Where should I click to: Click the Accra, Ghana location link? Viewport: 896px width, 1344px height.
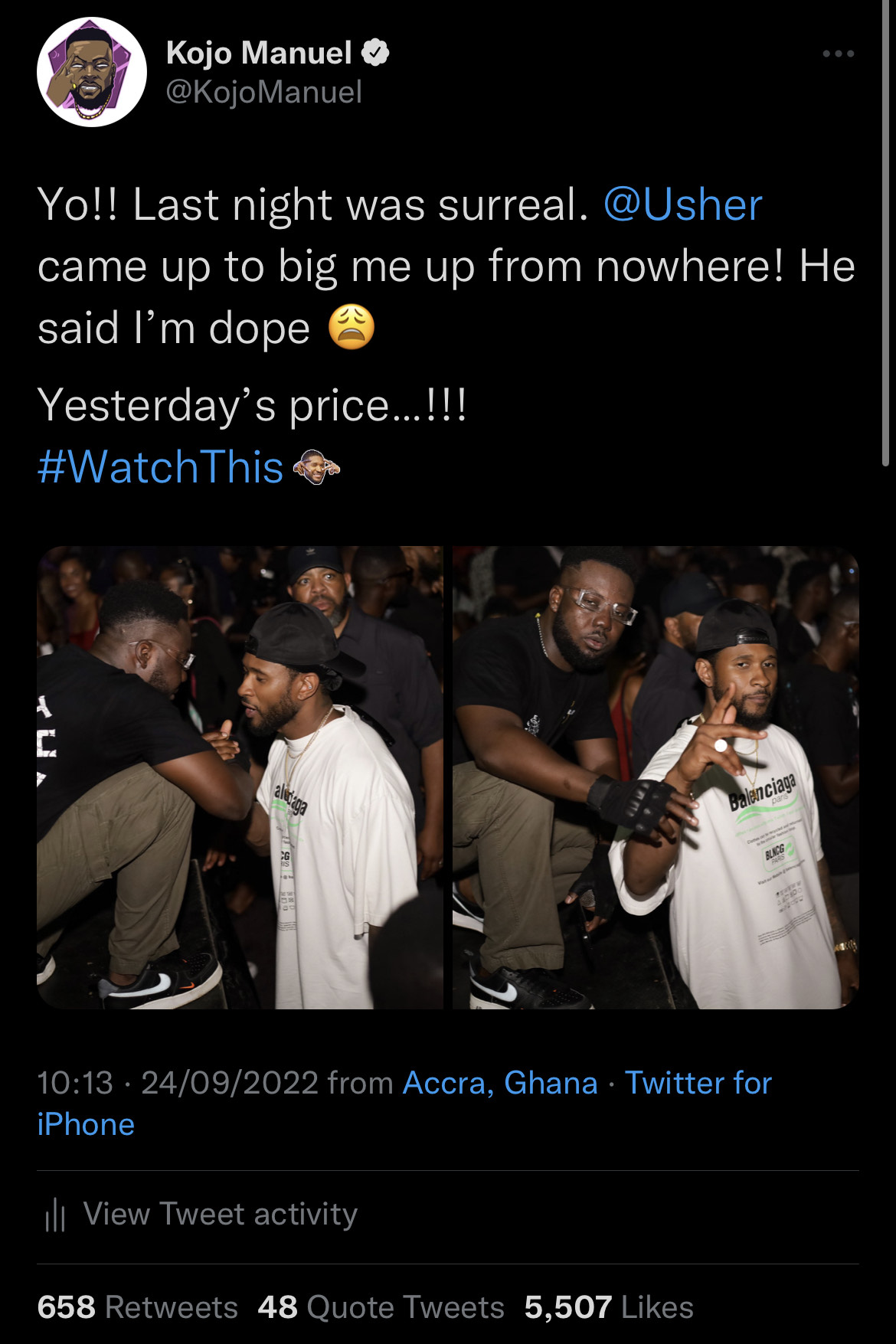click(500, 1083)
